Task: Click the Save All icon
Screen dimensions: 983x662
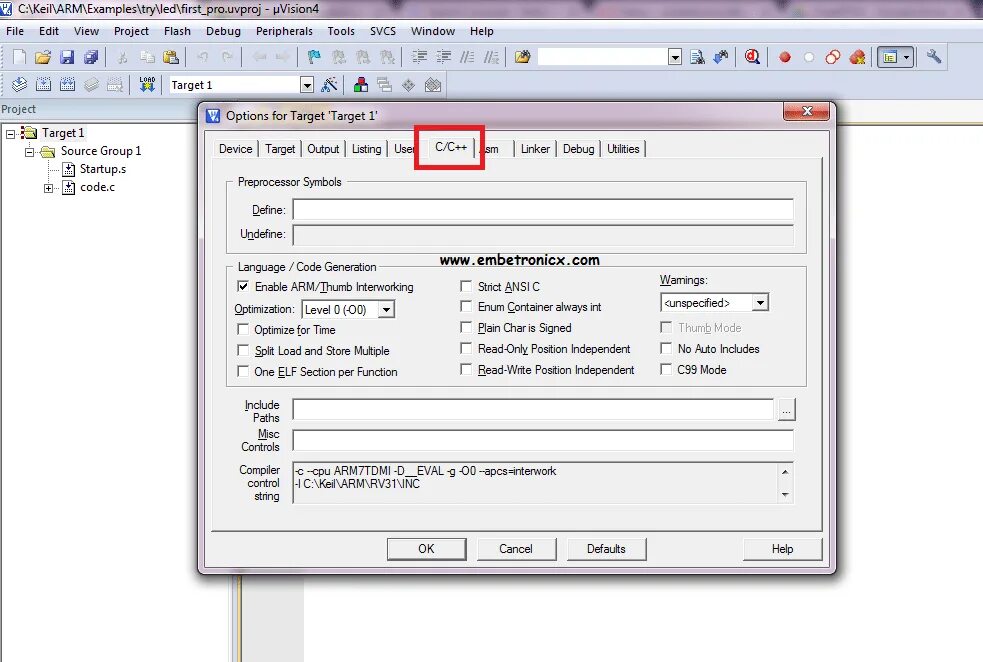Action: 92,57
